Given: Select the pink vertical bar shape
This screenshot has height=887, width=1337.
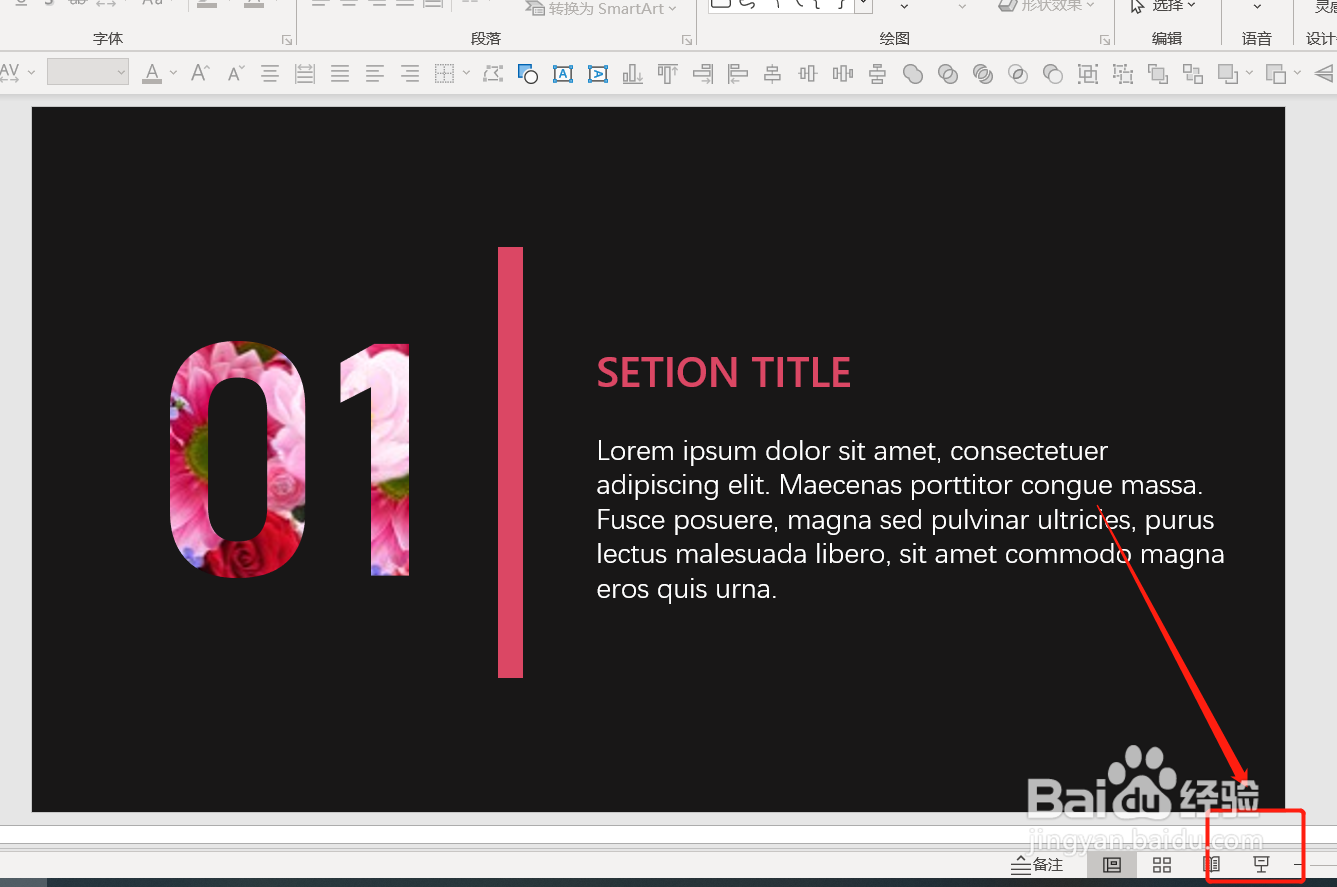Looking at the screenshot, I should (x=510, y=462).
